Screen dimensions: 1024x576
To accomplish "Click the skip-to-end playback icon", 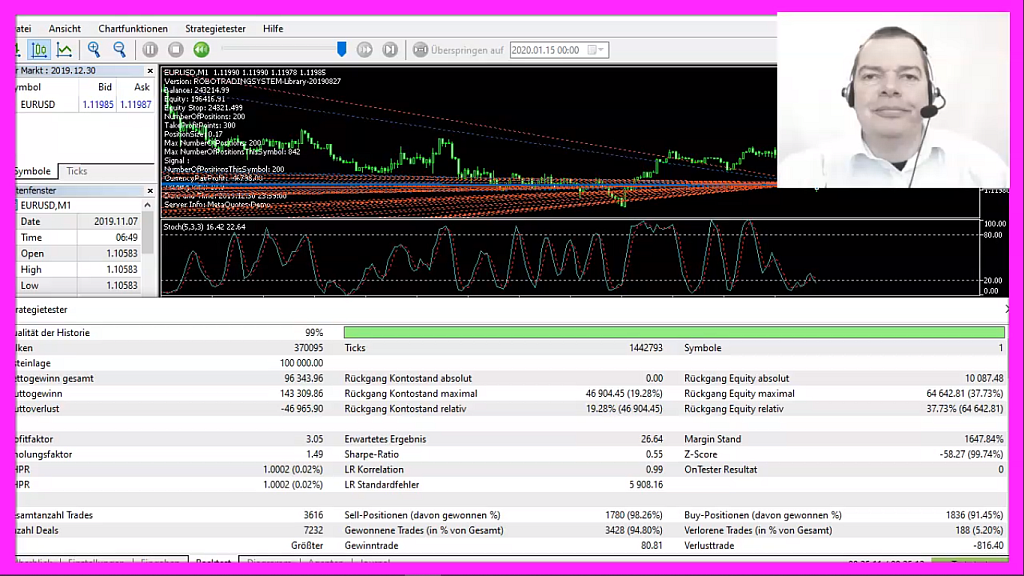I will coord(390,50).
